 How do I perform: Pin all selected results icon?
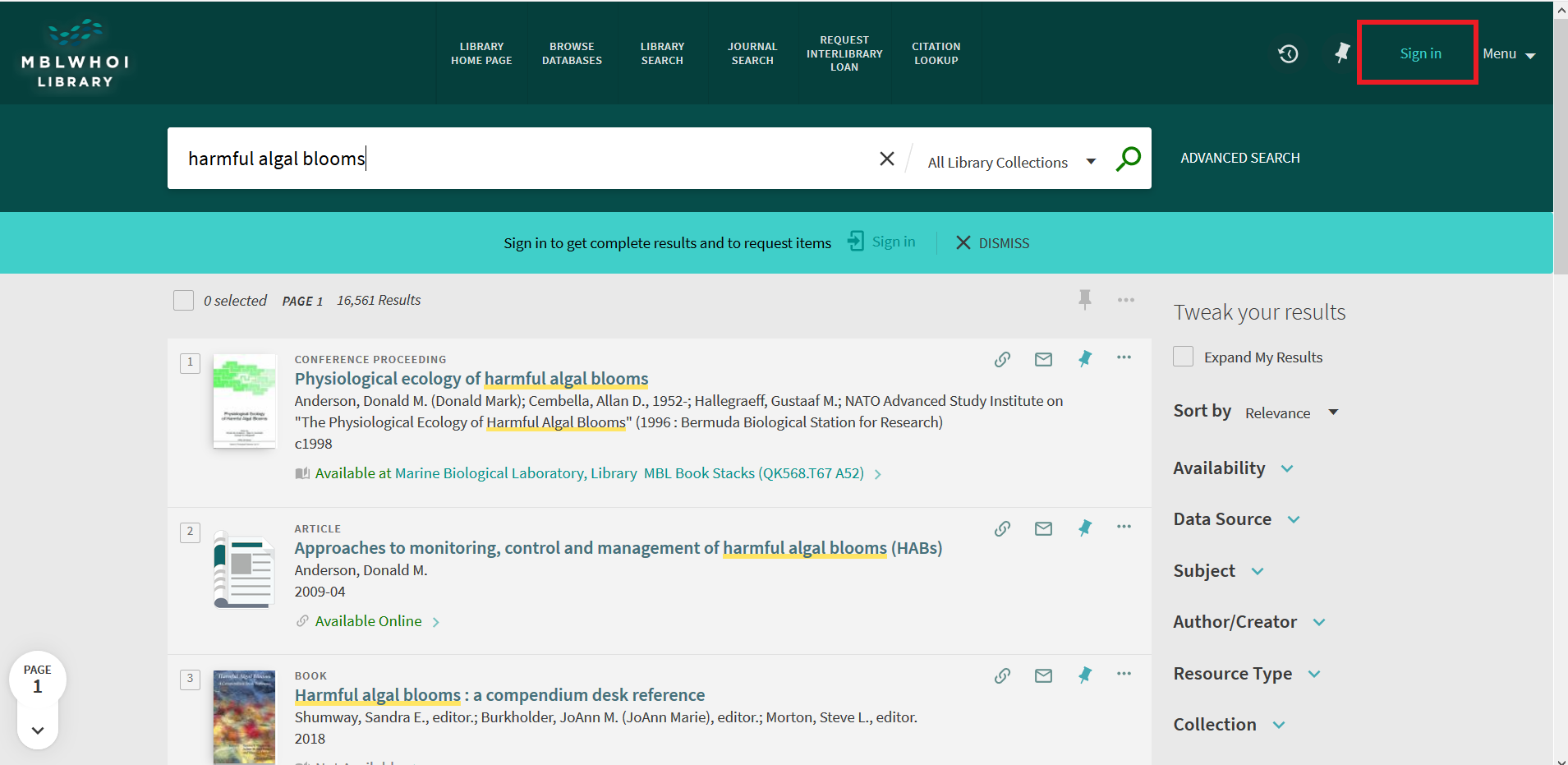(1085, 300)
